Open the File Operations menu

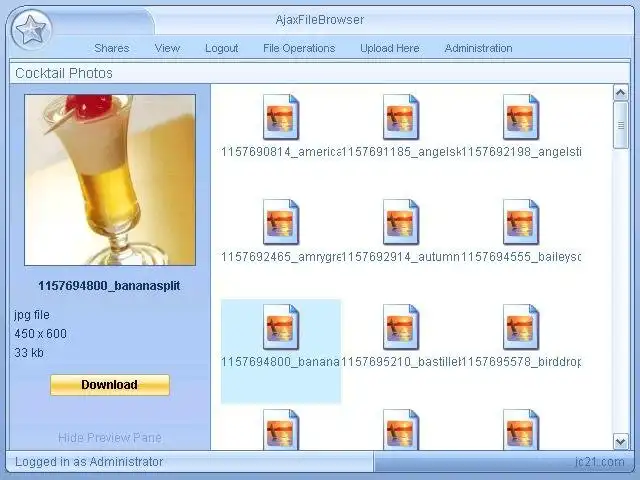[x=299, y=48]
